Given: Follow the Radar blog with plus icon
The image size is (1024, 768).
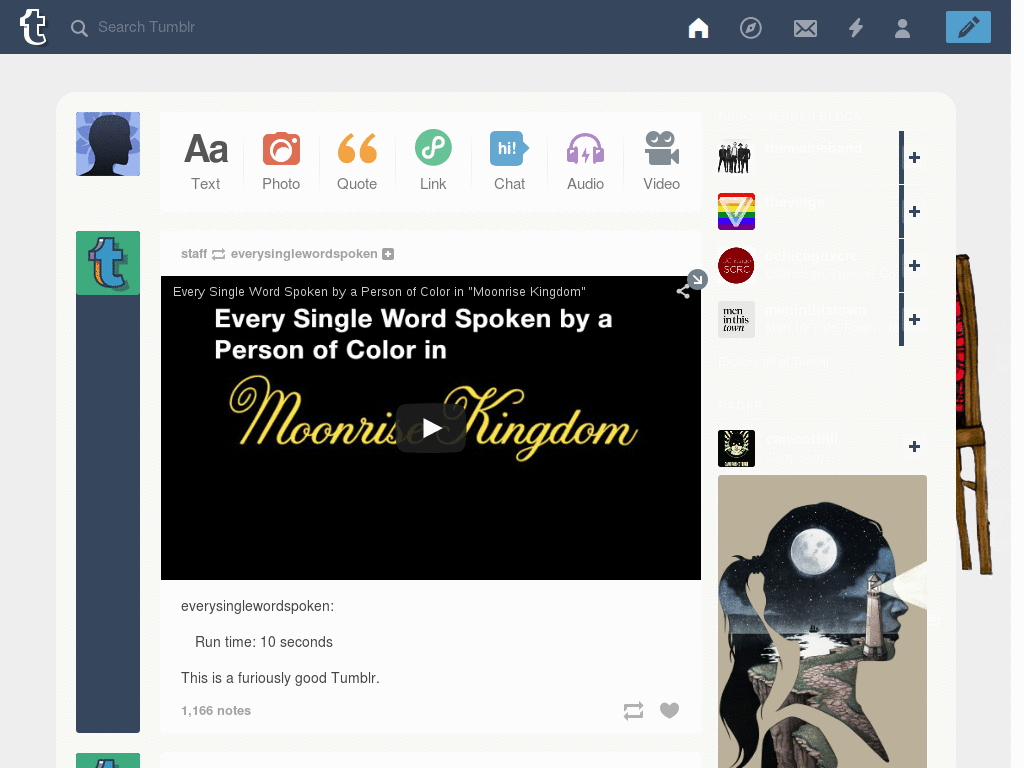Looking at the screenshot, I should click(914, 447).
